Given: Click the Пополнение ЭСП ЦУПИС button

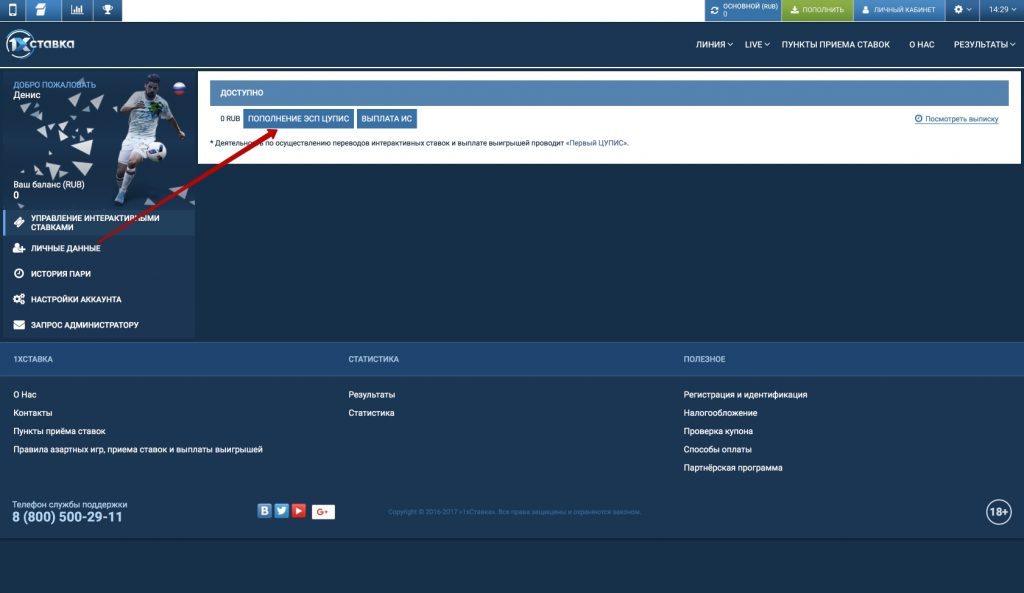Looking at the screenshot, I should coord(298,118).
